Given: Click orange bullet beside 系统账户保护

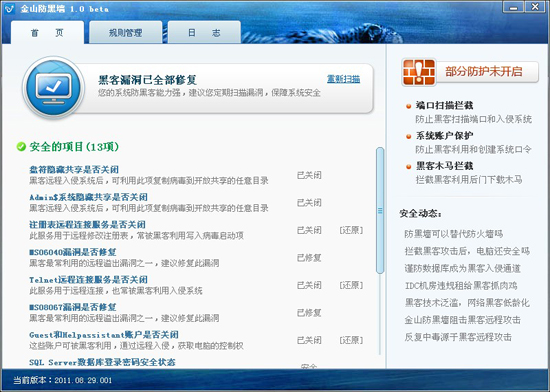Looking at the screenshot, I should (x=408, y=136).
